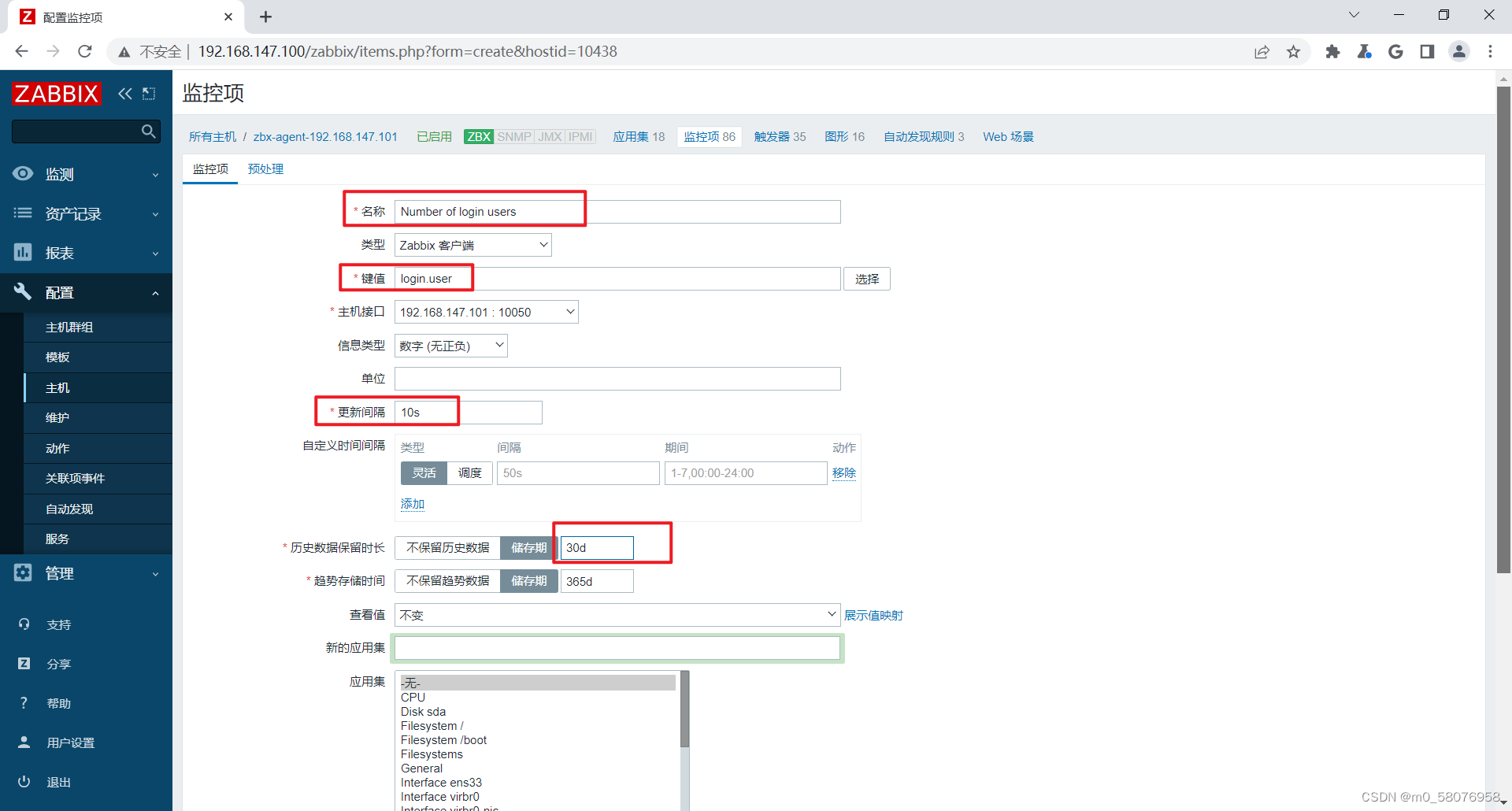The height and width of the screenshot is (811, 1512).
Task: Click the 退出 power icon
Action: click(x=24, y=781)
